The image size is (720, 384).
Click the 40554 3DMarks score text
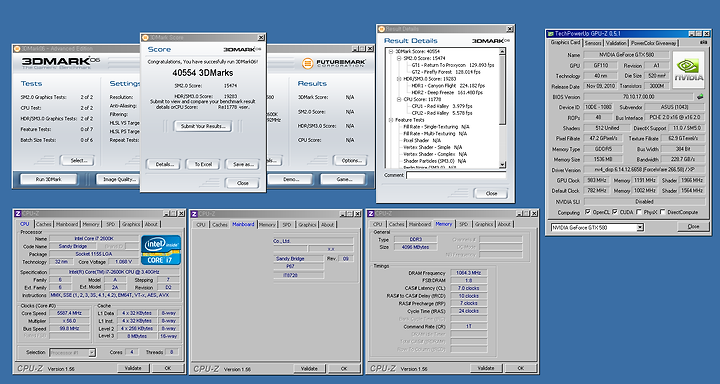(202, 73)
